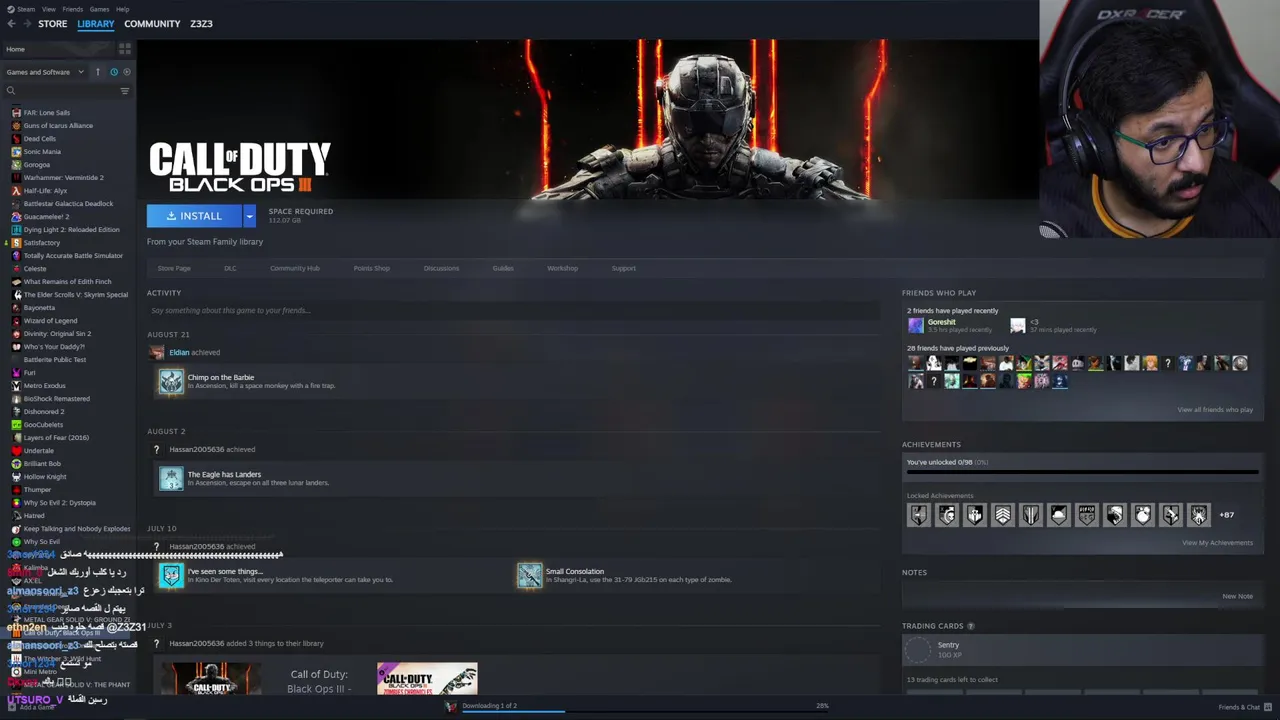This screenshot has width=1280, height=720.
Task: Create a New Note
Action: pyautogui.click(x=1237, y=596)
